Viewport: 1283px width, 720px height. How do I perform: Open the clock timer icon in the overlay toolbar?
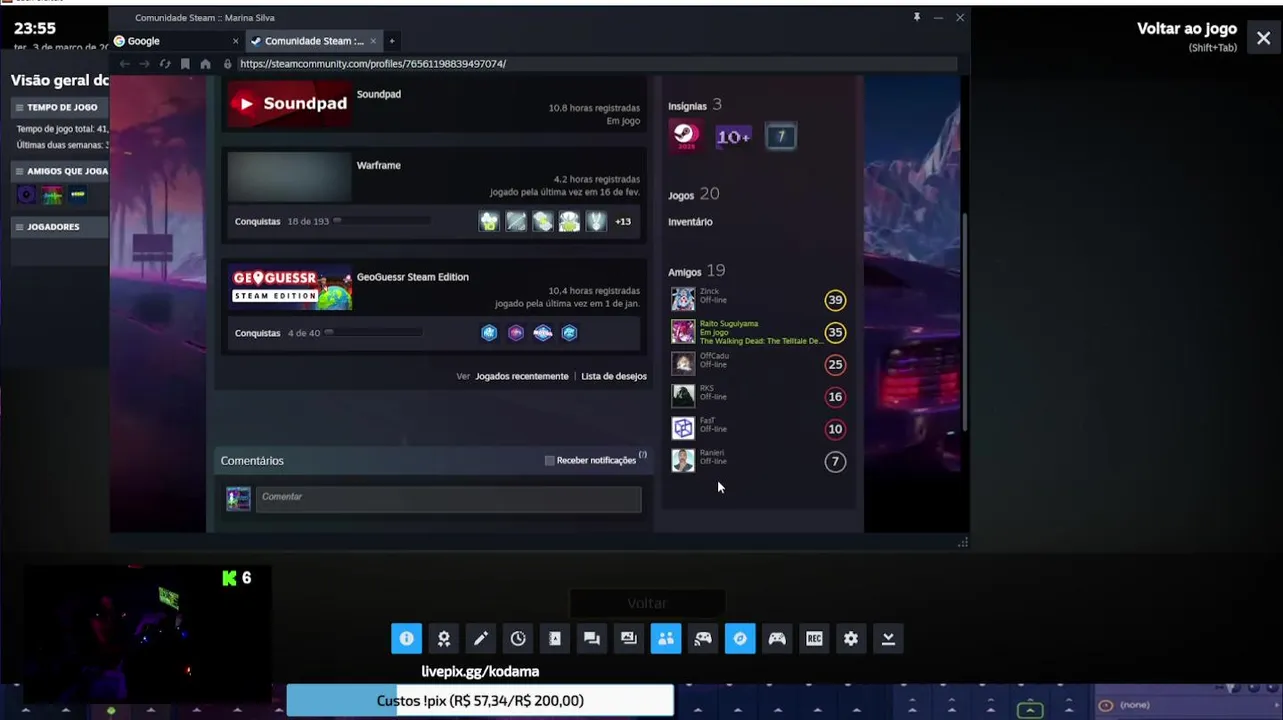tap(517, 638)
